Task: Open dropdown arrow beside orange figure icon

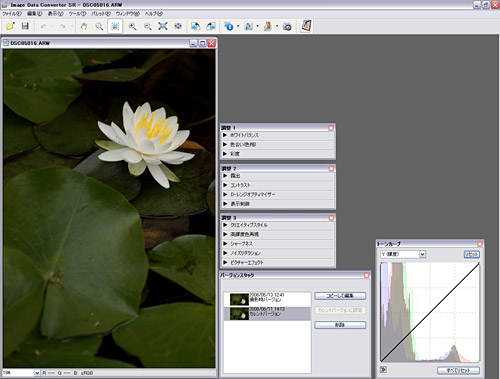Action: pos(277,26)
